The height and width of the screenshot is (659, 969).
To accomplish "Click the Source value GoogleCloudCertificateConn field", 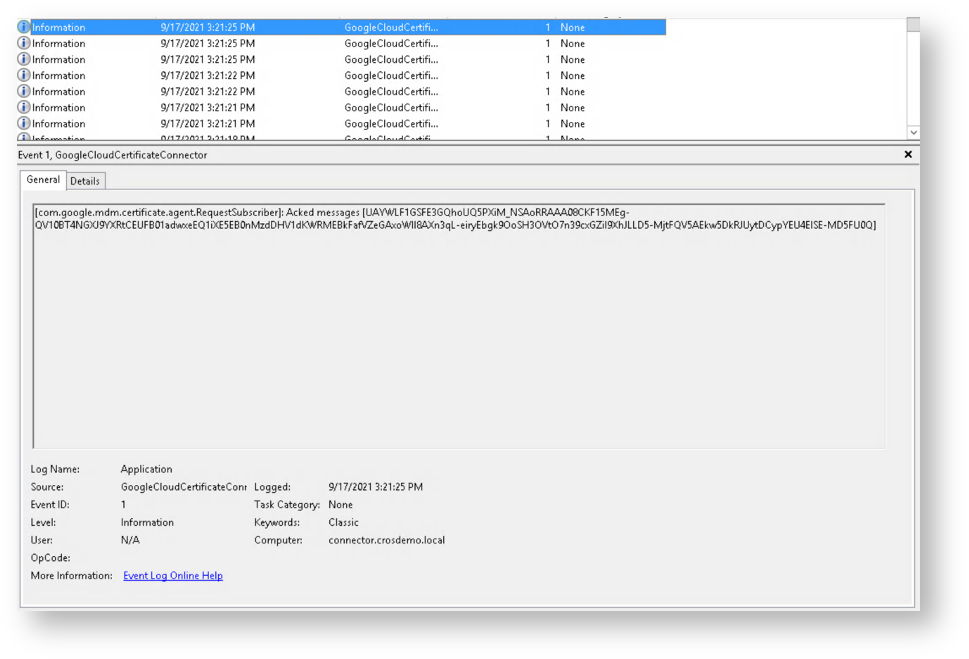I will 183,487.
